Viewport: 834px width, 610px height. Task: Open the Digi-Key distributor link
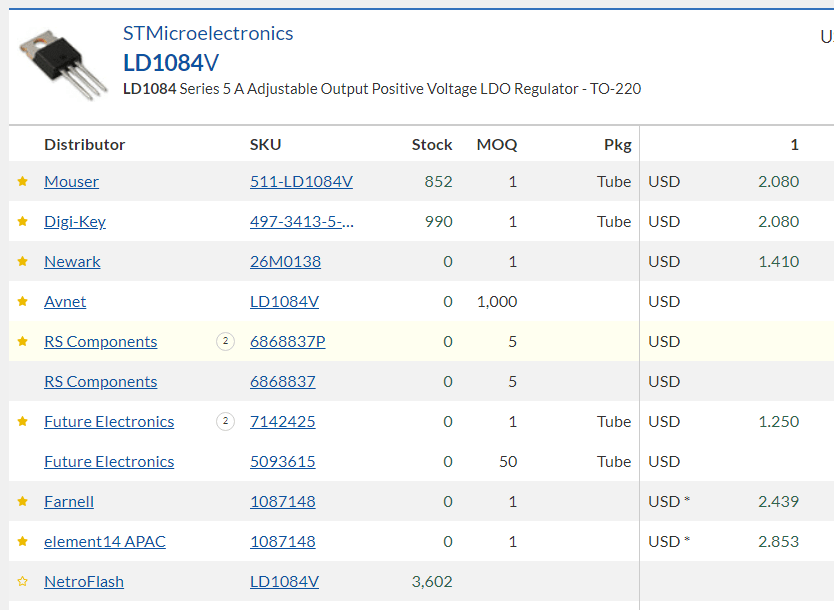point(75,222)
